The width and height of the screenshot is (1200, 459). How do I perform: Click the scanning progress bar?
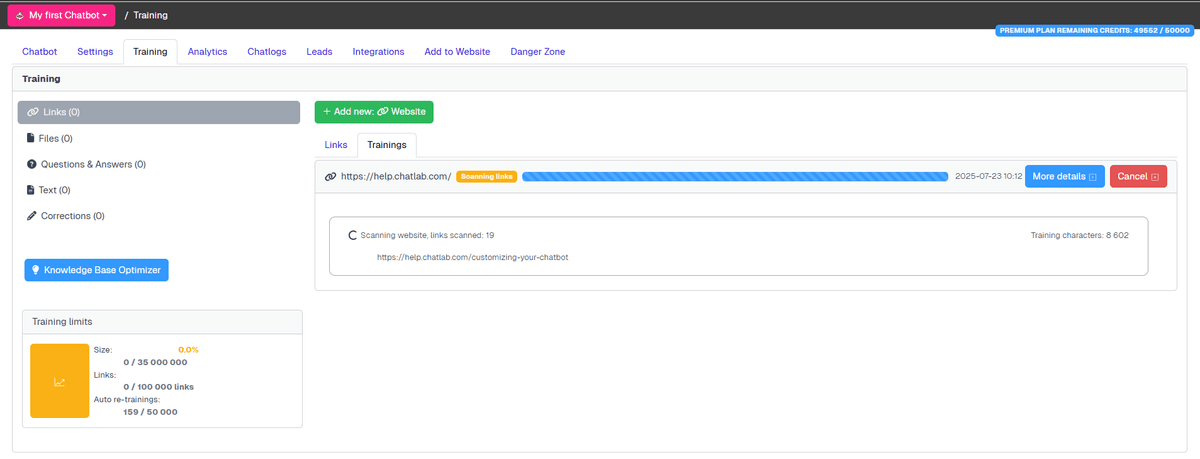(x=735, y=177)
